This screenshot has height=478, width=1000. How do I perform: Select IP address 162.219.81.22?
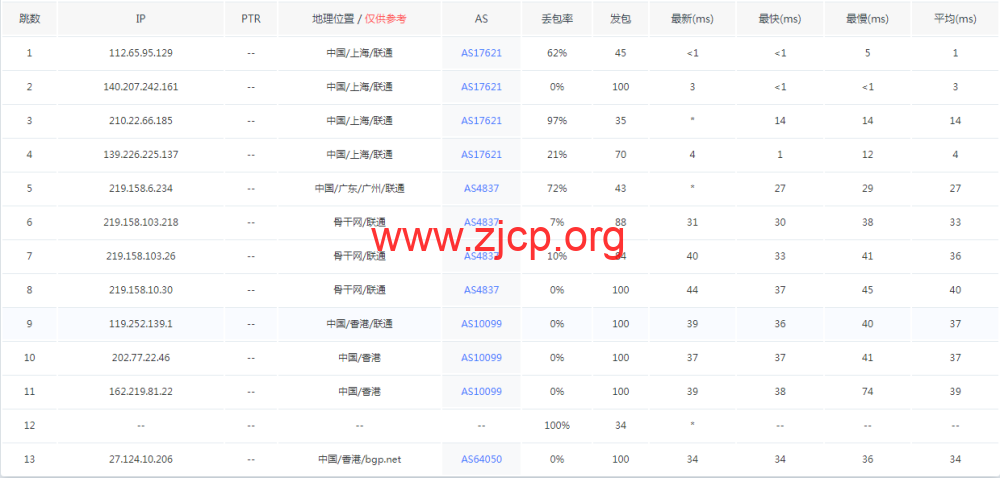pos(141,391)
